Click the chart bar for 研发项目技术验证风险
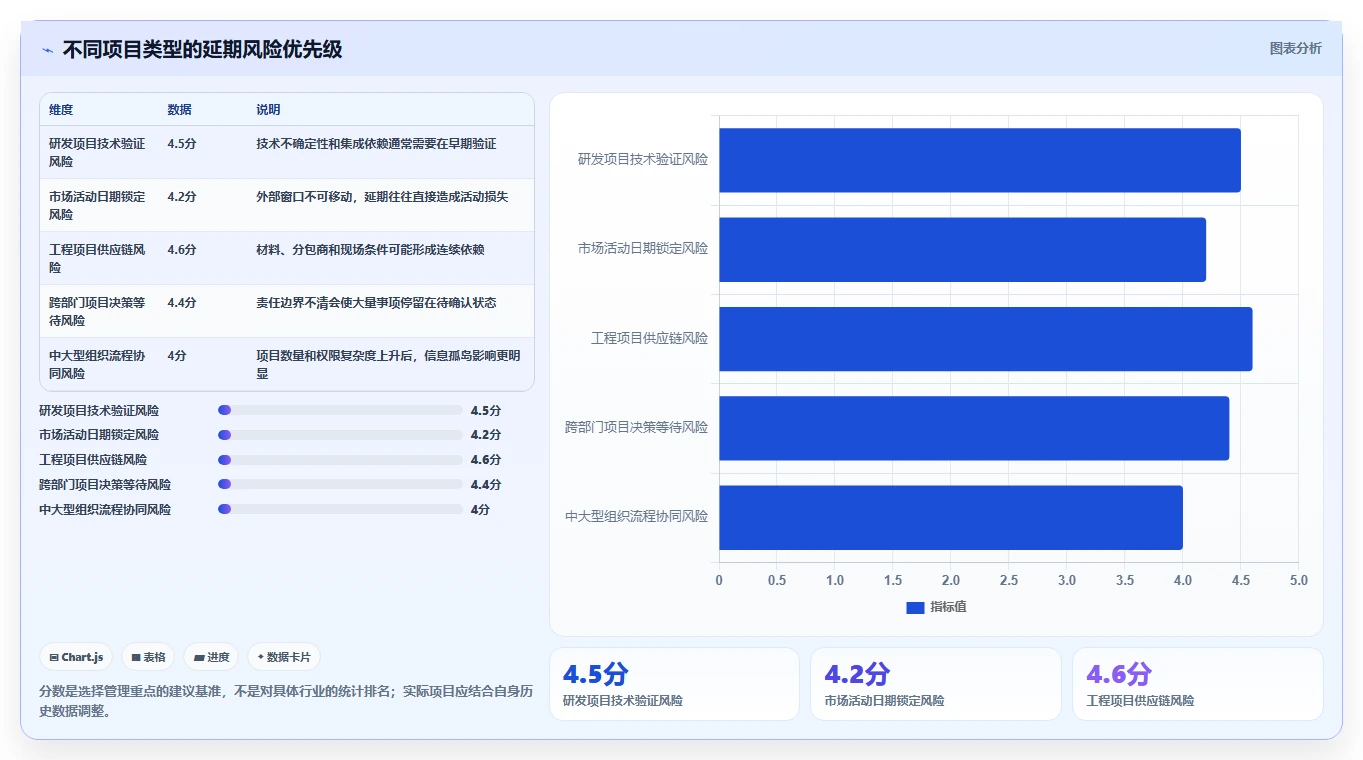Image resolution: width=1363 pixels, height=760 pixels. [980, 160]
